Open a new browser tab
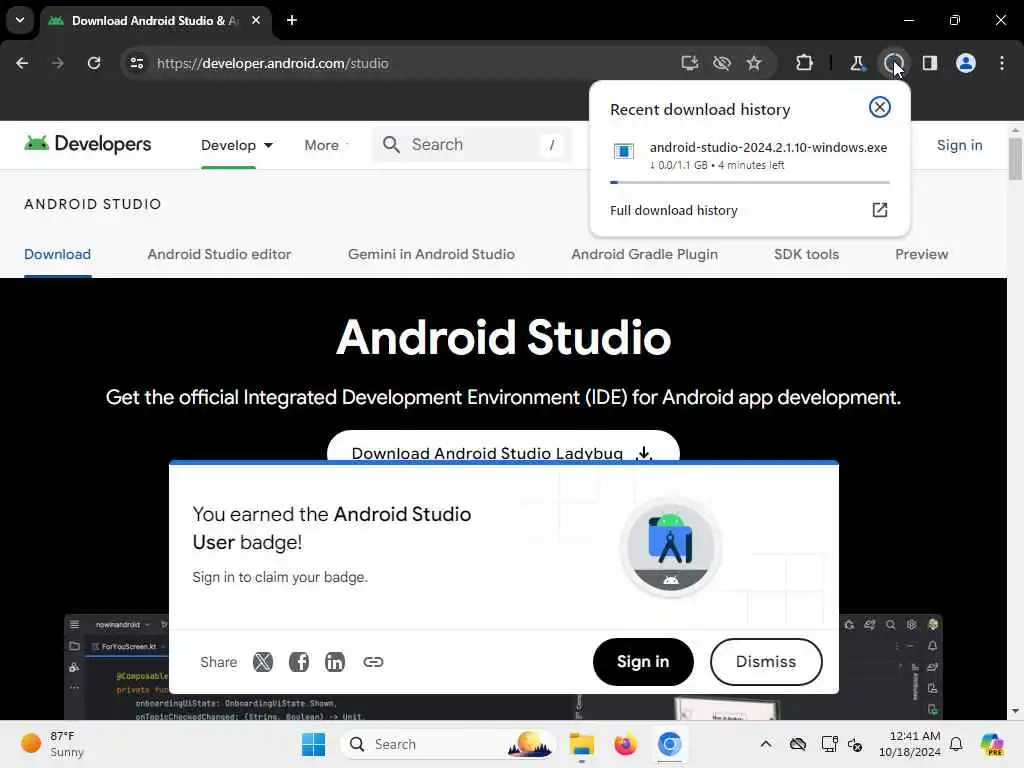 click(x=292, y=20)
